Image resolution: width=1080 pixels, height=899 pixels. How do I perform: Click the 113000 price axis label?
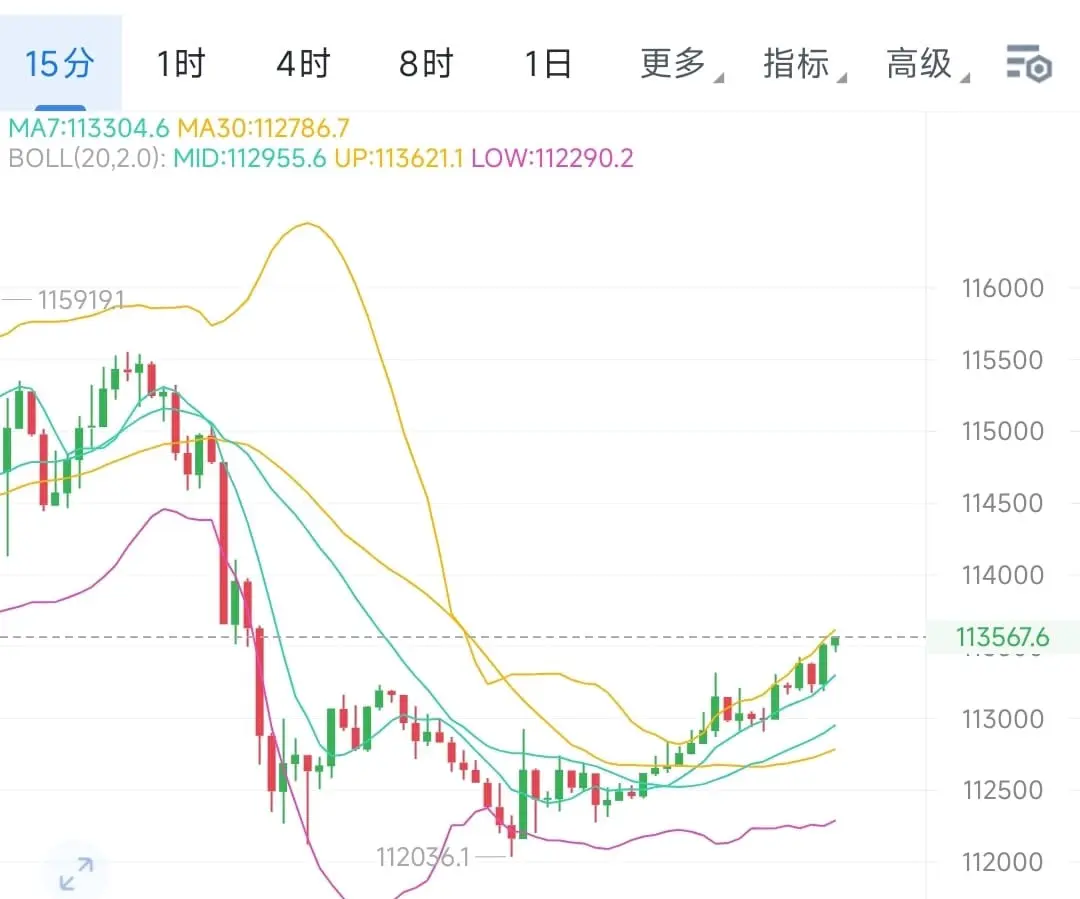1002,719
